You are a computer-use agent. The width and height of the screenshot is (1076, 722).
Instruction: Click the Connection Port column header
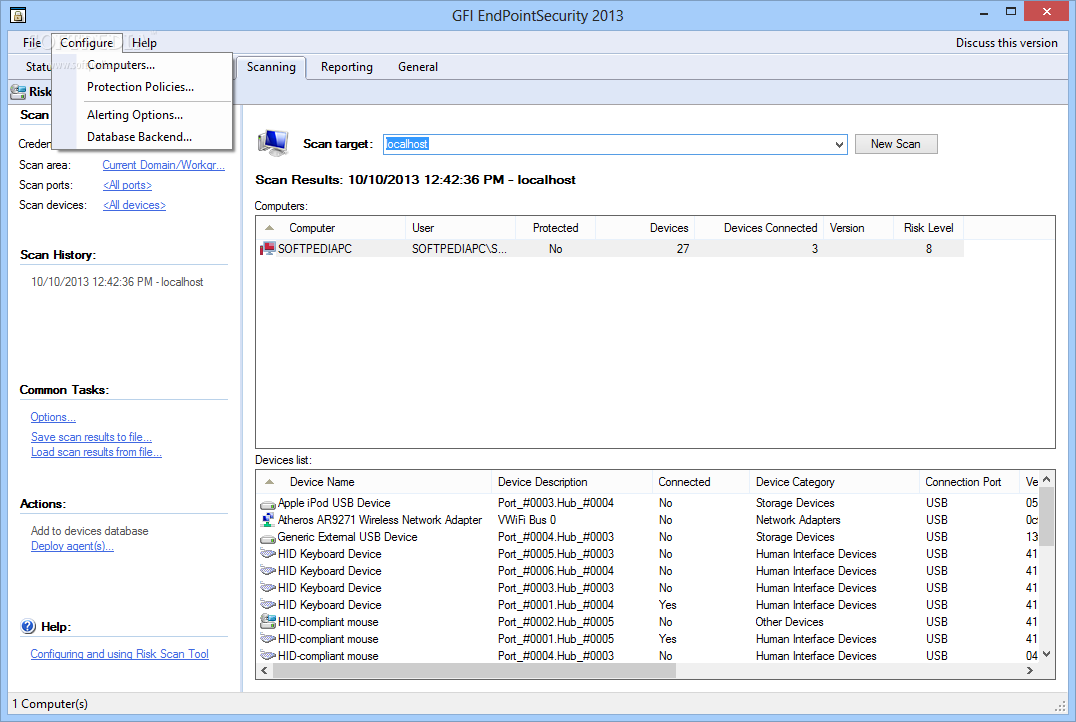(969, 482)
